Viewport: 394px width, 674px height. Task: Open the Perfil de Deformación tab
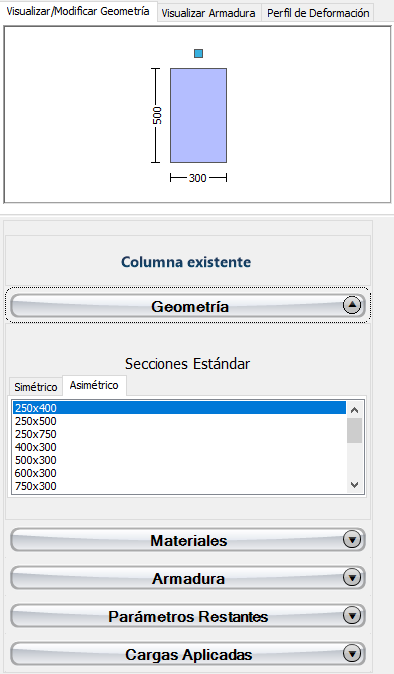pyautogui.click(x=318, y=13)
